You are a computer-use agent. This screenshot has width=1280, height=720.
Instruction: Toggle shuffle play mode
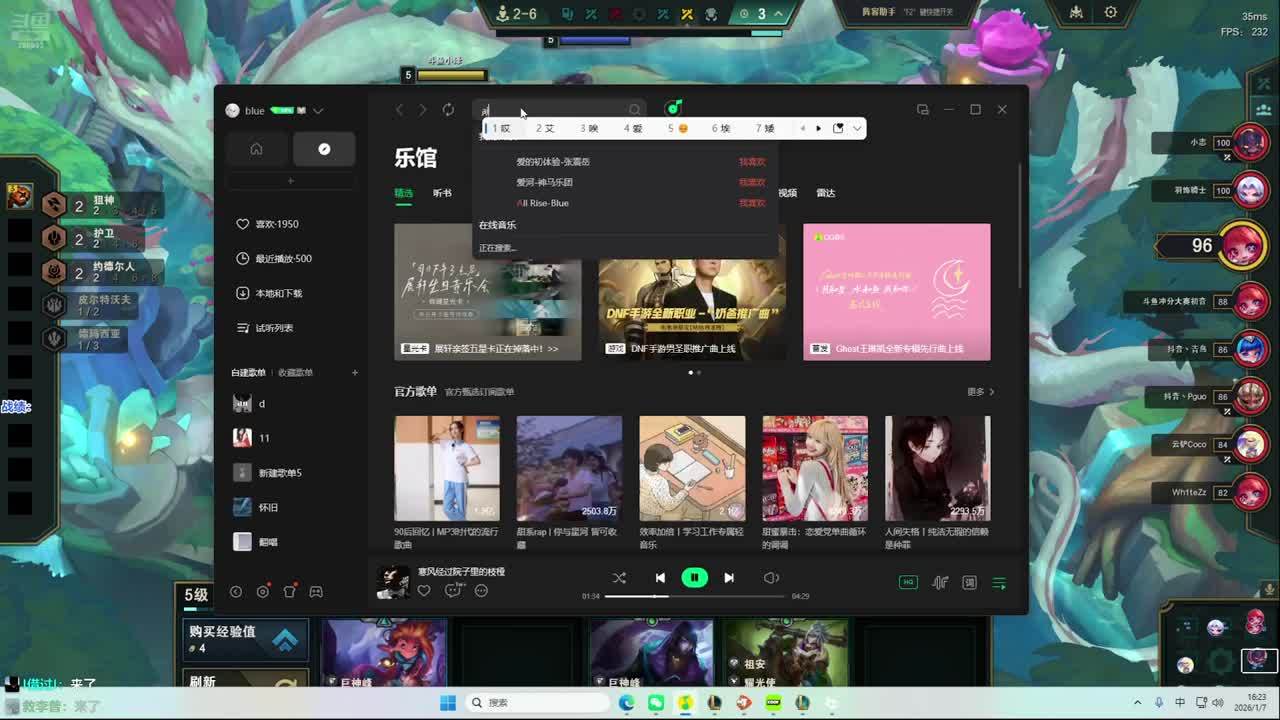click(x=619, y=577)
